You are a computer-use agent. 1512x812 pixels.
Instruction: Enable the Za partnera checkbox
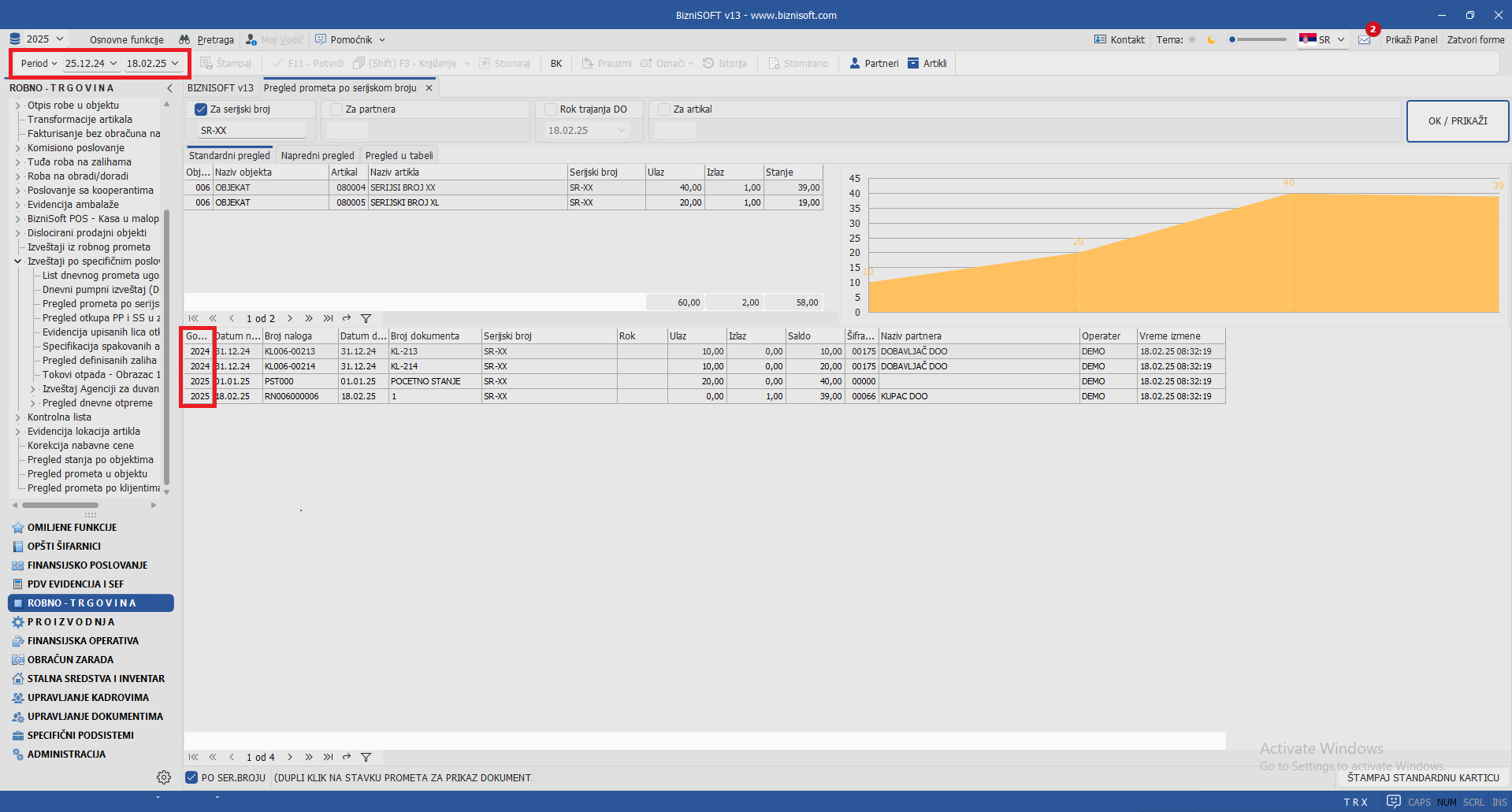coord(336,109)
